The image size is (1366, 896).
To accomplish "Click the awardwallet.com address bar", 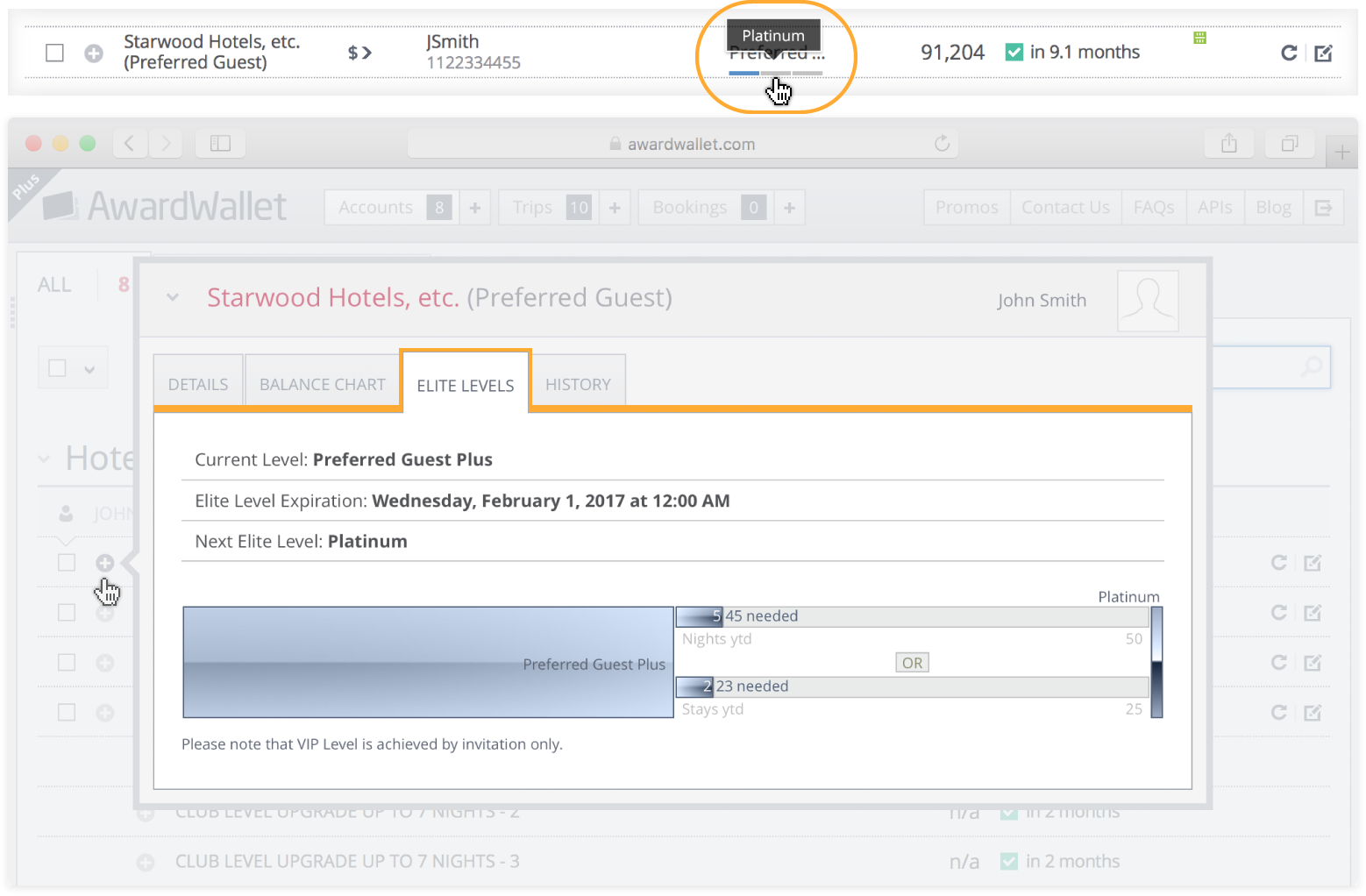I will click(x=683, y=144).
